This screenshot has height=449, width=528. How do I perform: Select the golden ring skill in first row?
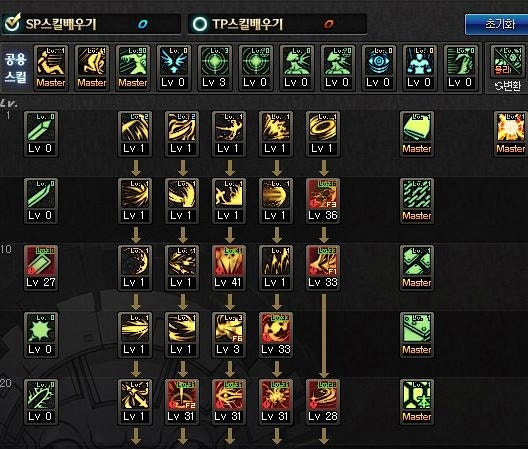[323, 134]
